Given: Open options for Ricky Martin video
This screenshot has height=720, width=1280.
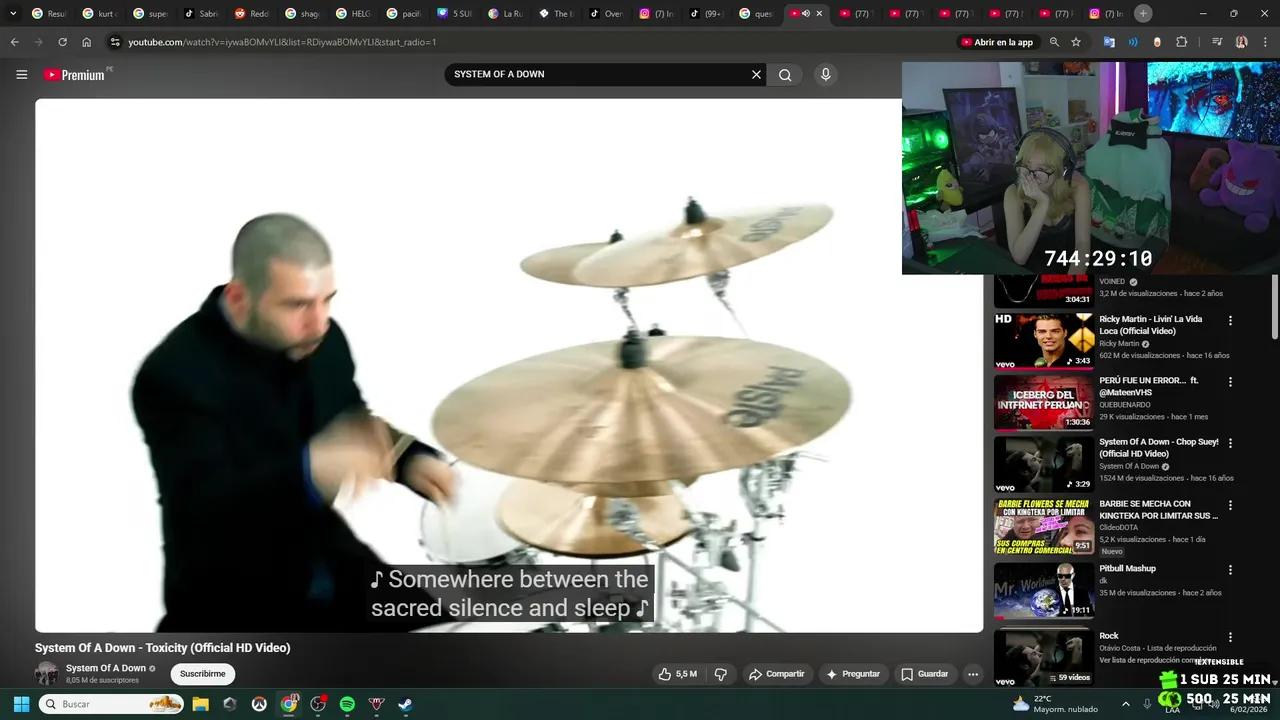Looking at the screenshot, I should click(1230, 321).
